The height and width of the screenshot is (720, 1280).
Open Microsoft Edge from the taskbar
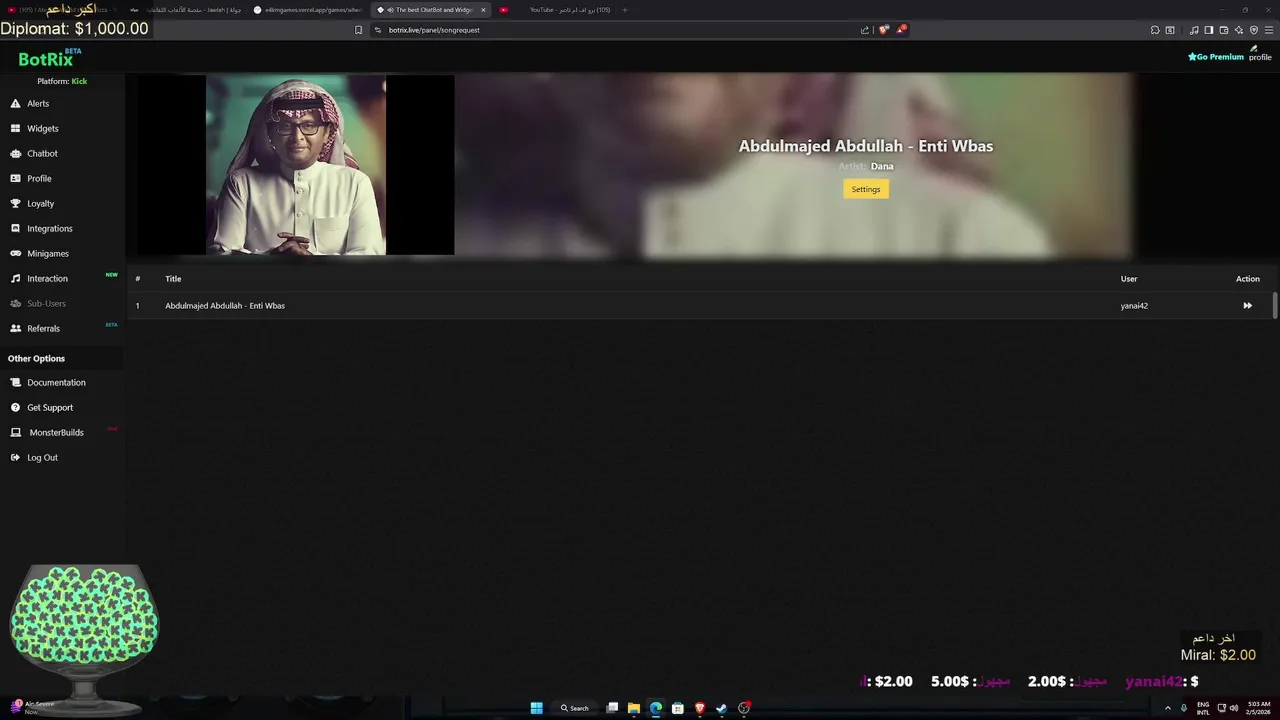[x=656, y=708]
